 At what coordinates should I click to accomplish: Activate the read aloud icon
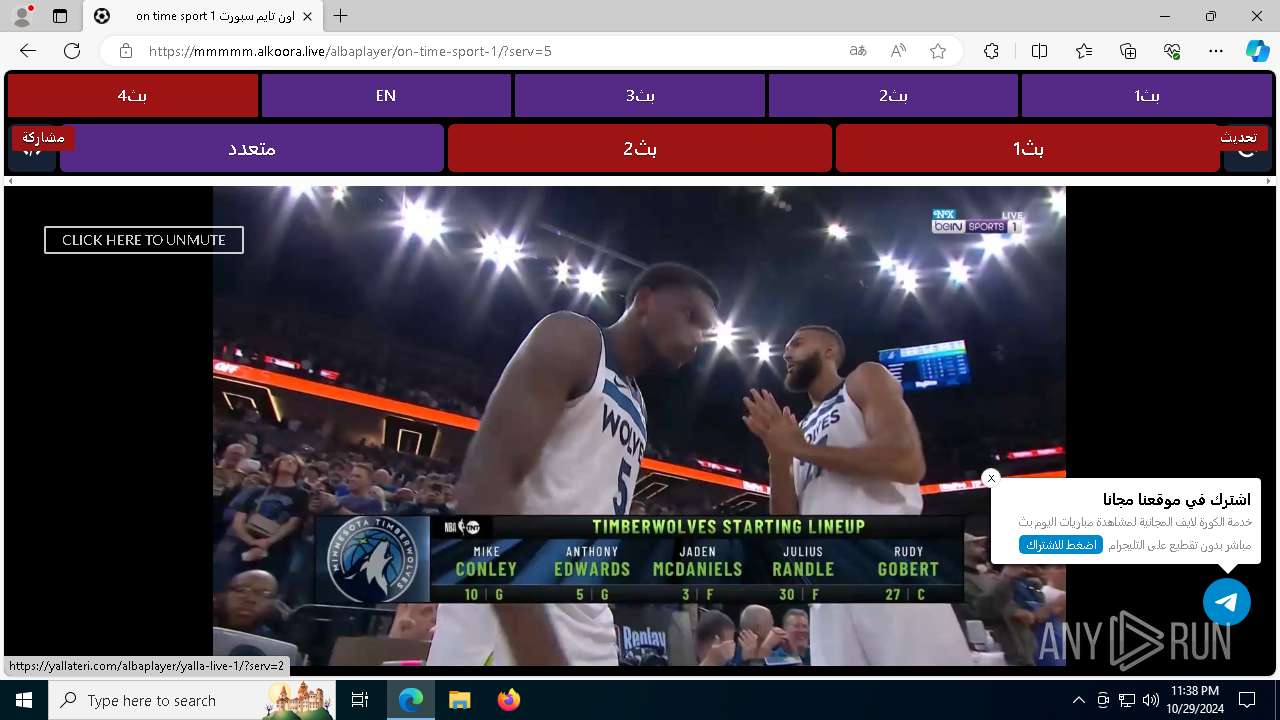click(x=898, y=51)
